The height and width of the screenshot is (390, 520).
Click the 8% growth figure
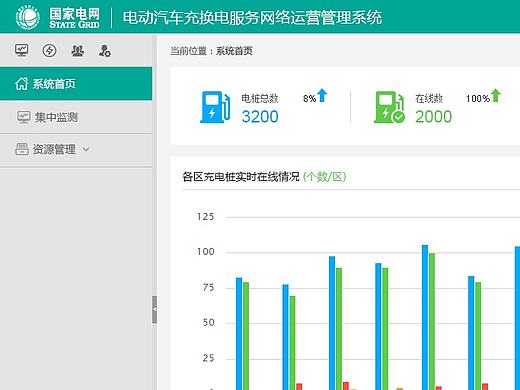tap(309, 99)
